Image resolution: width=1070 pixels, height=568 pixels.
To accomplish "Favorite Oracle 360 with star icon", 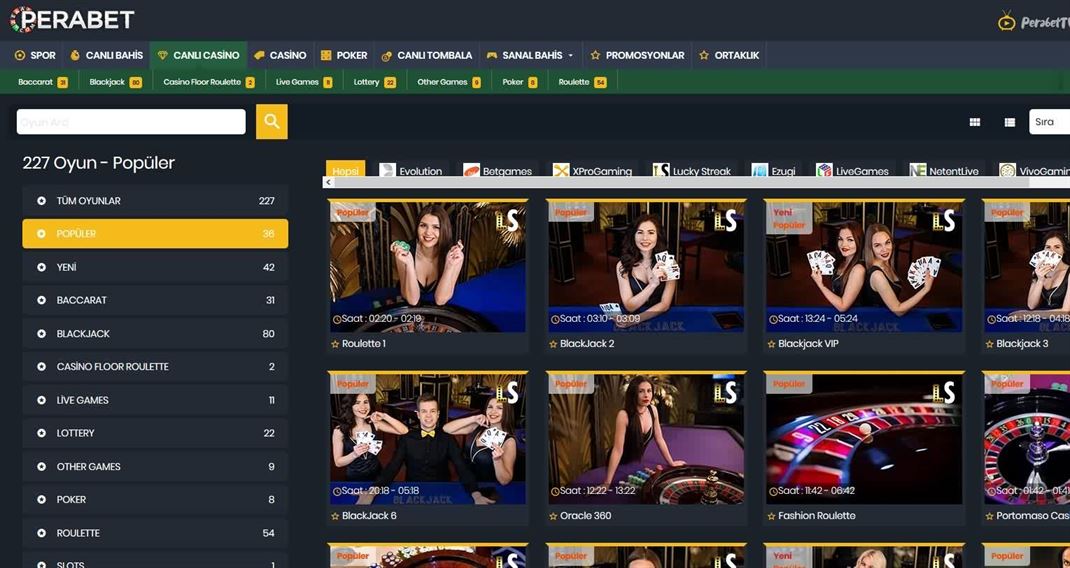I will coord(553,516).
